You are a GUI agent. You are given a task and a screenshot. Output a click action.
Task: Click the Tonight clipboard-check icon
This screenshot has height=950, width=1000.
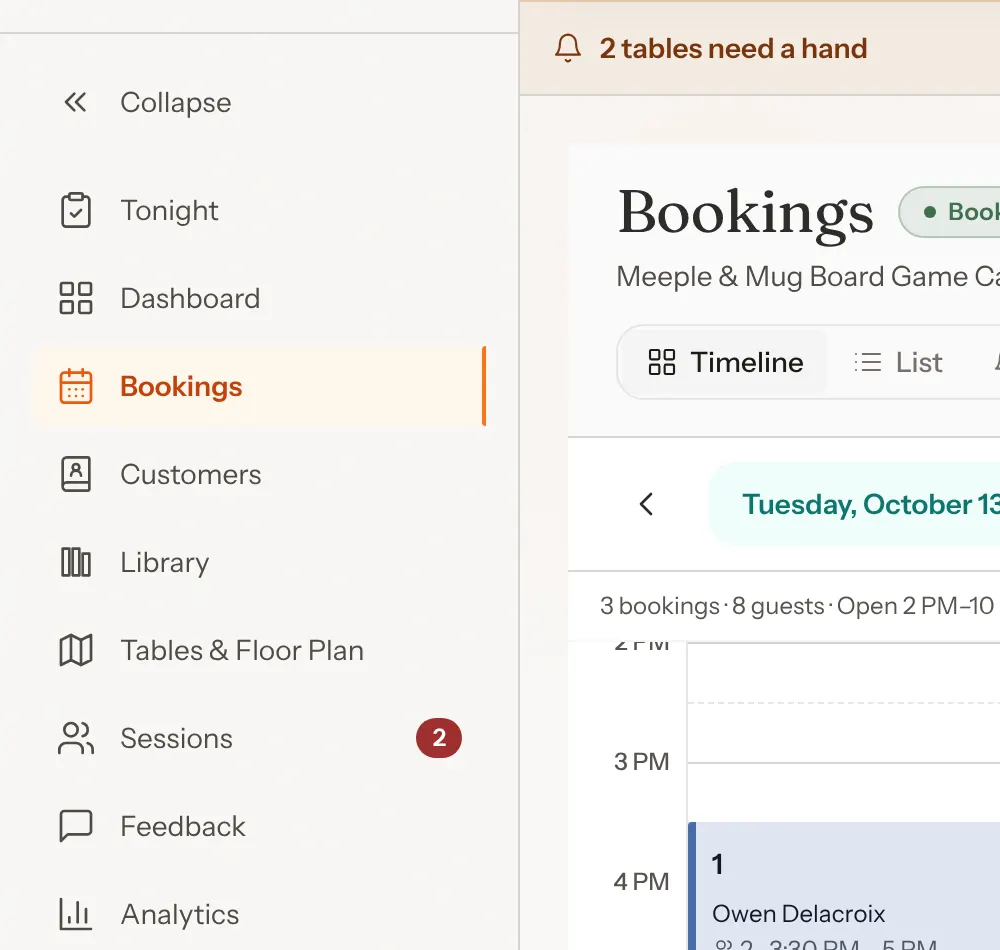(76, 210)
